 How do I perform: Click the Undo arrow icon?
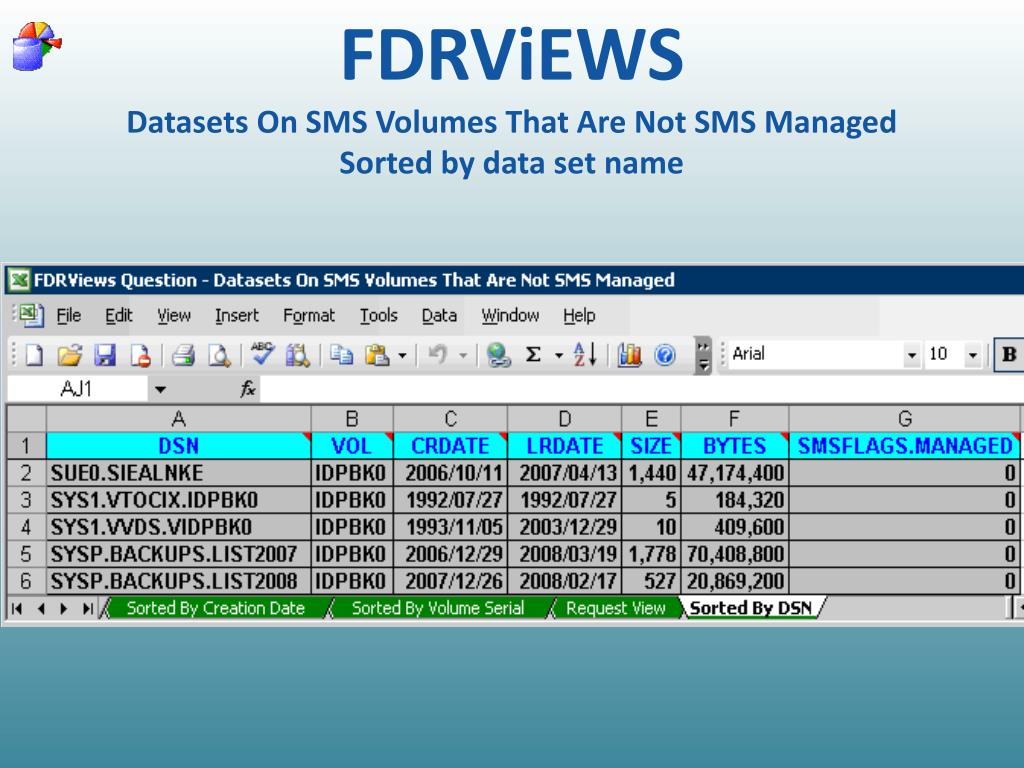tap(437, 355)
